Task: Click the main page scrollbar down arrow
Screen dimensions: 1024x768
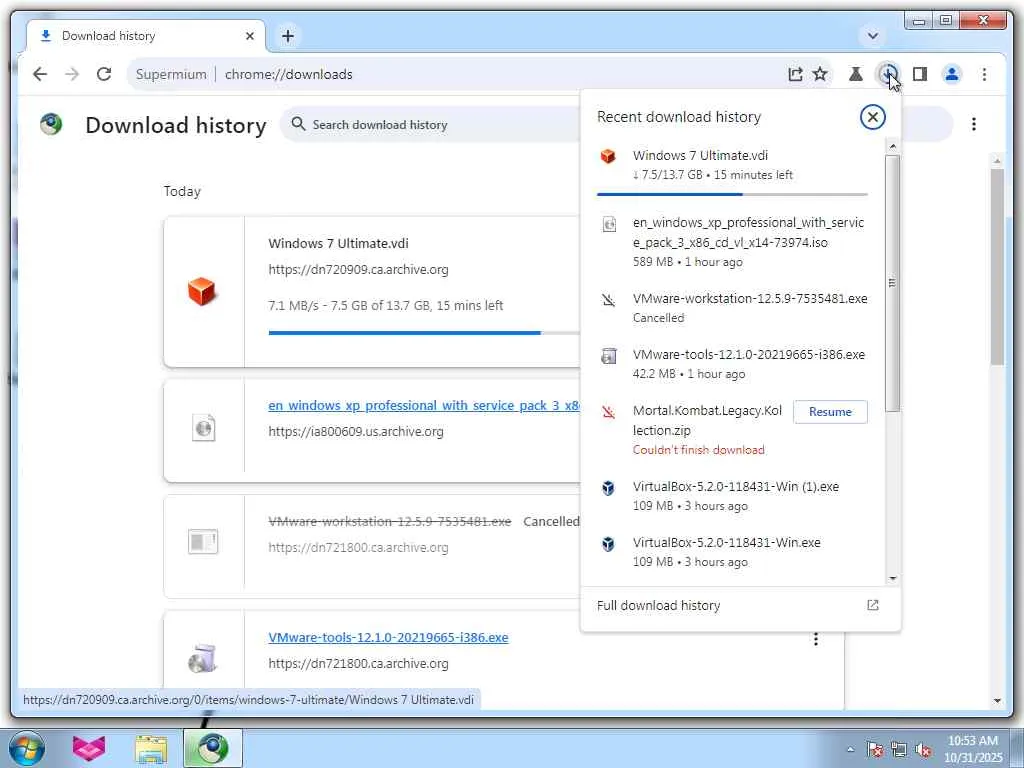Action: (x=997, y=701)
